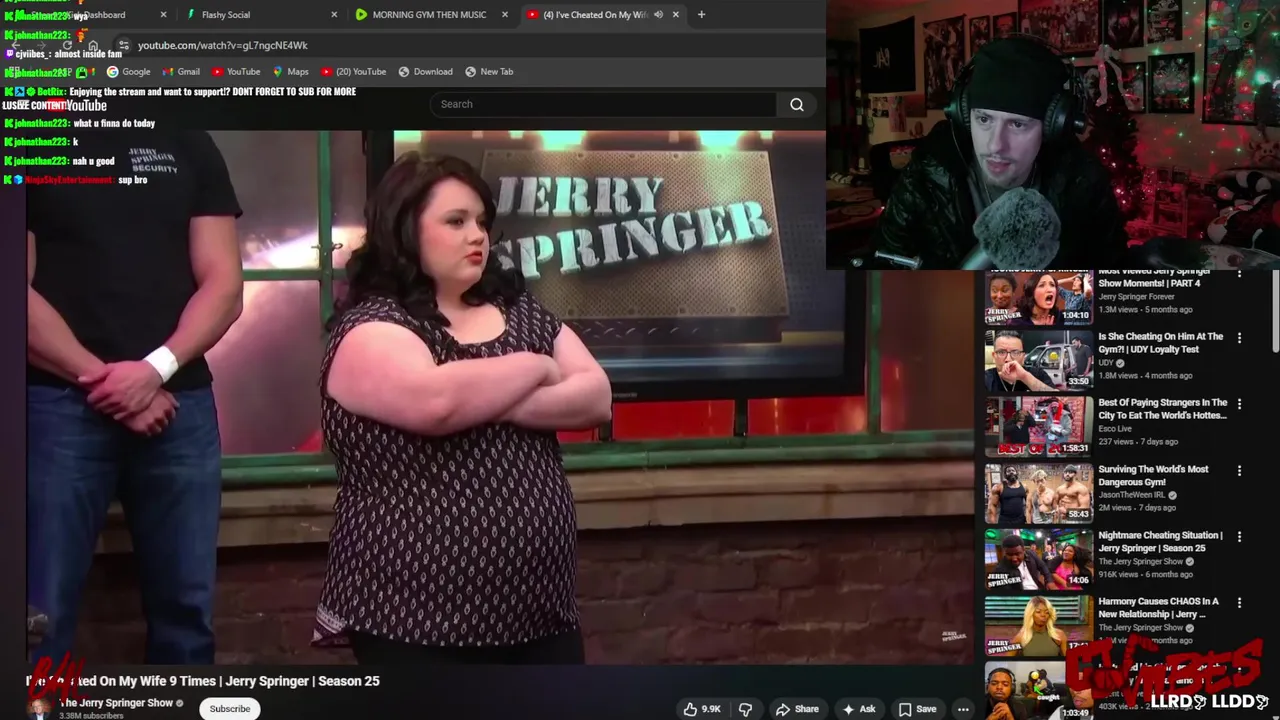The width and height of the screenshot is (1280, 720).
Task: Open menu for Surviving Dangerous Gym video
Action: pos(1239,470)
